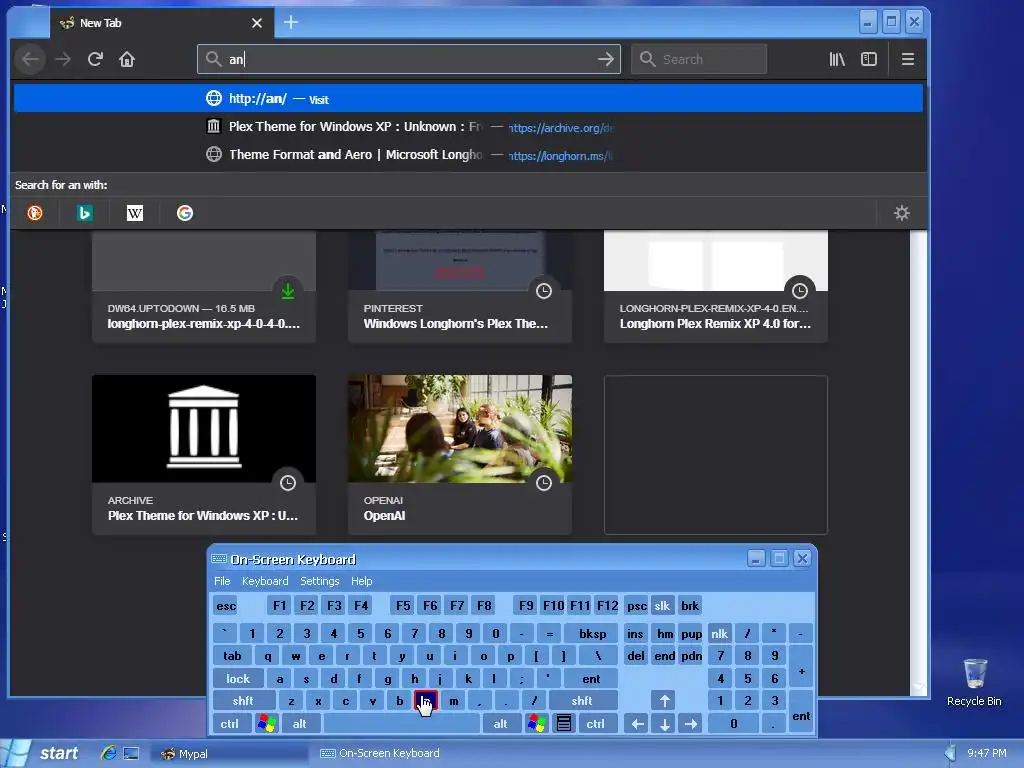Click the tab key on keyboard
Screen dimensions: 1024x768
pos(232,656)
